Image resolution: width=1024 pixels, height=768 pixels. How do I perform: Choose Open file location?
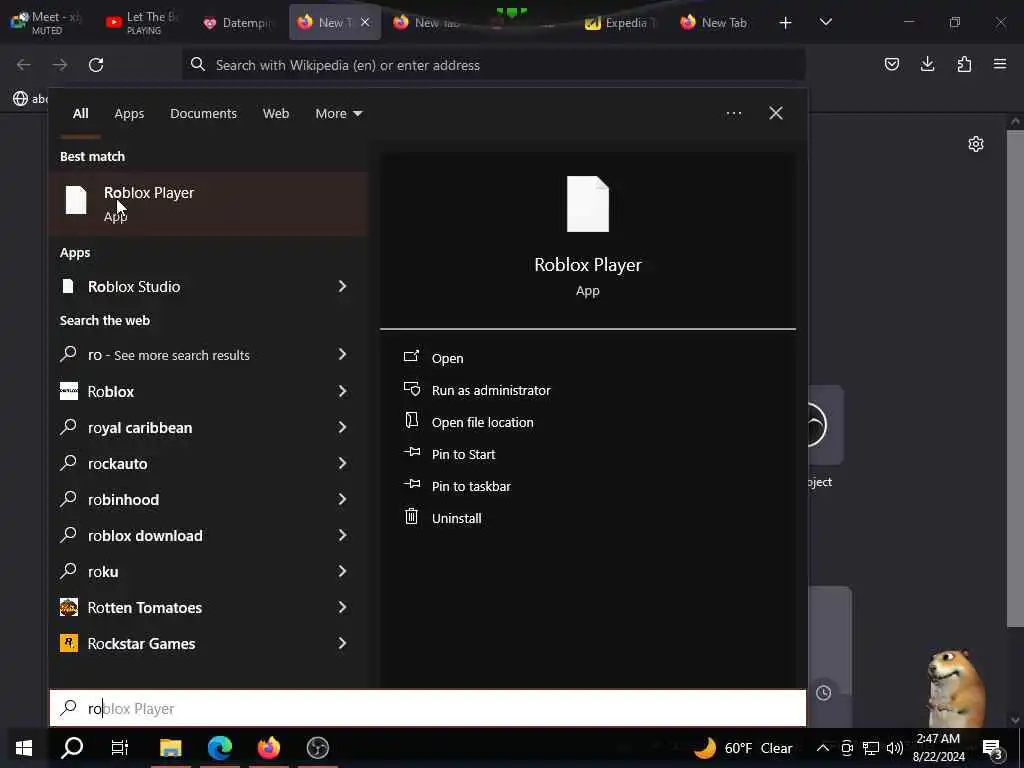[483, 423]
